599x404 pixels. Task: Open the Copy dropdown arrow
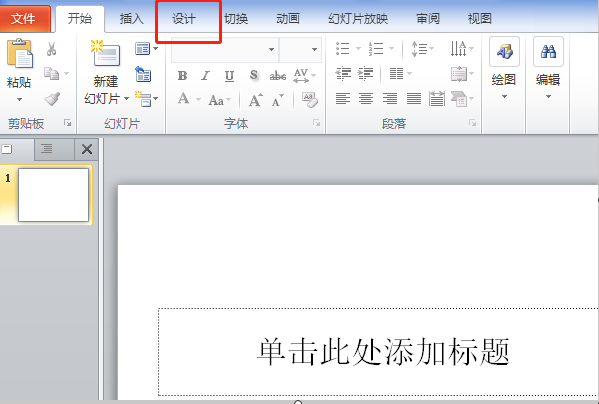pyautogui.click(x=66, y=73)
